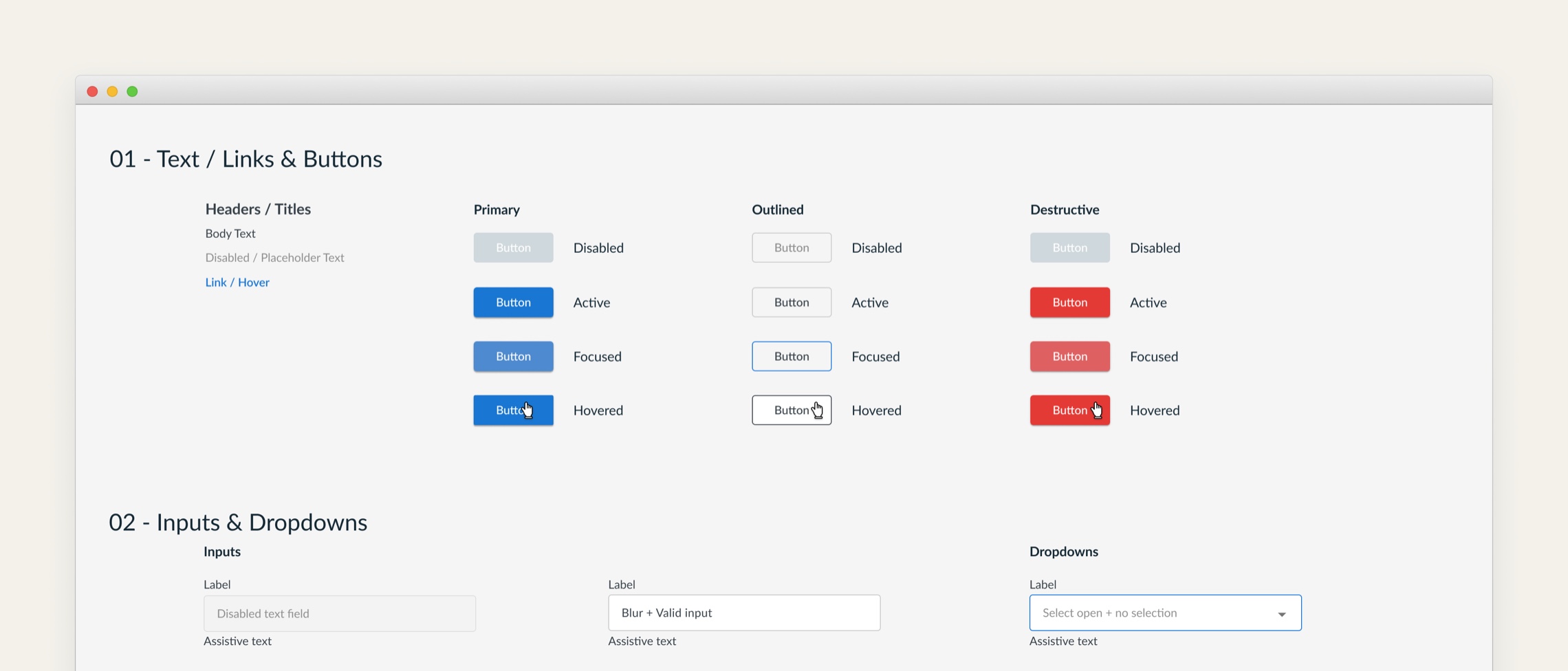Image resolution: width=1568 pixels, height=671 pixels.
Task: Click the 'Destructive' column heading
Action: [x=1065, y=210]
